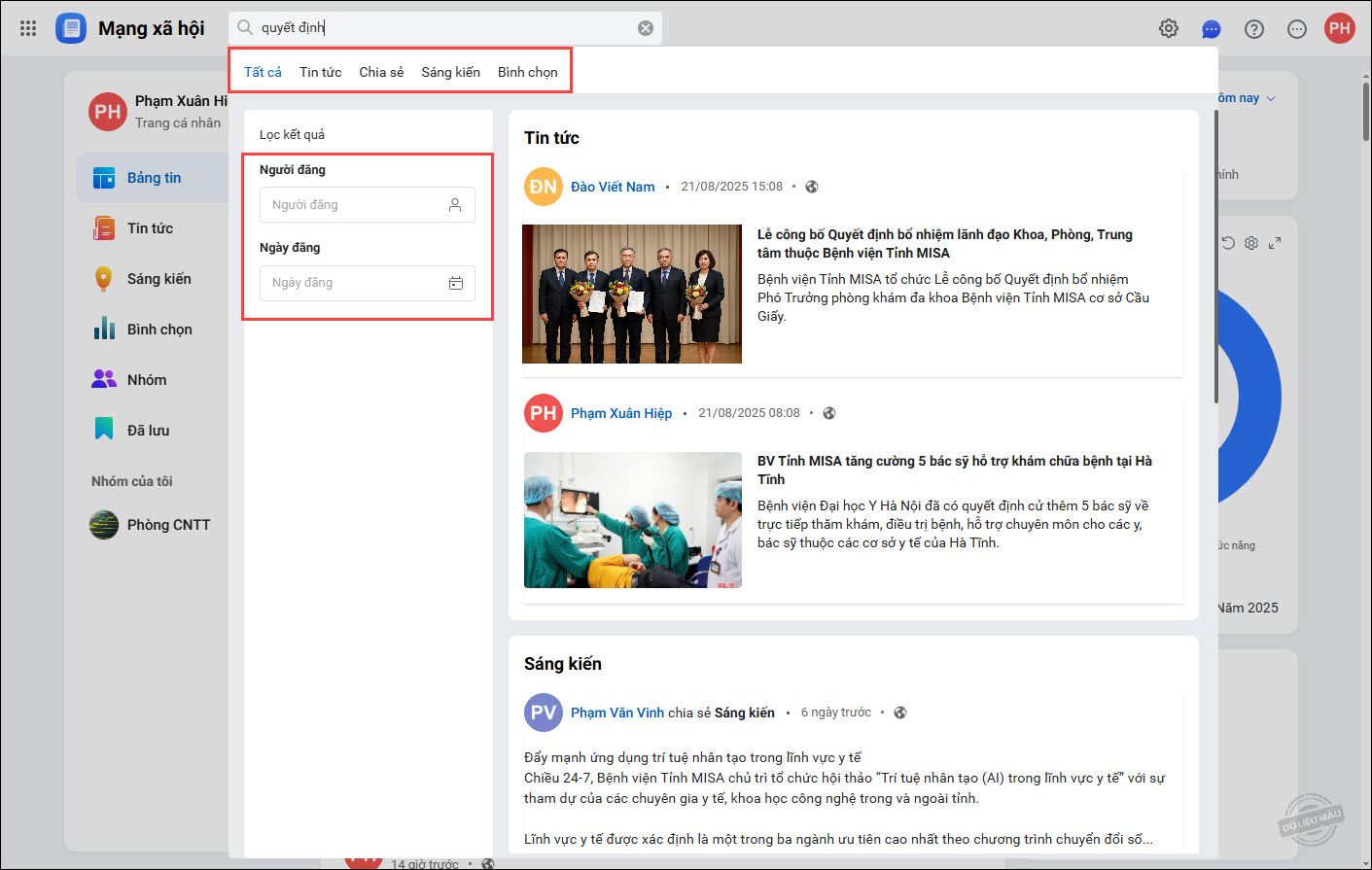Expand the chart widget to fullscreen

click(1275, 243)
